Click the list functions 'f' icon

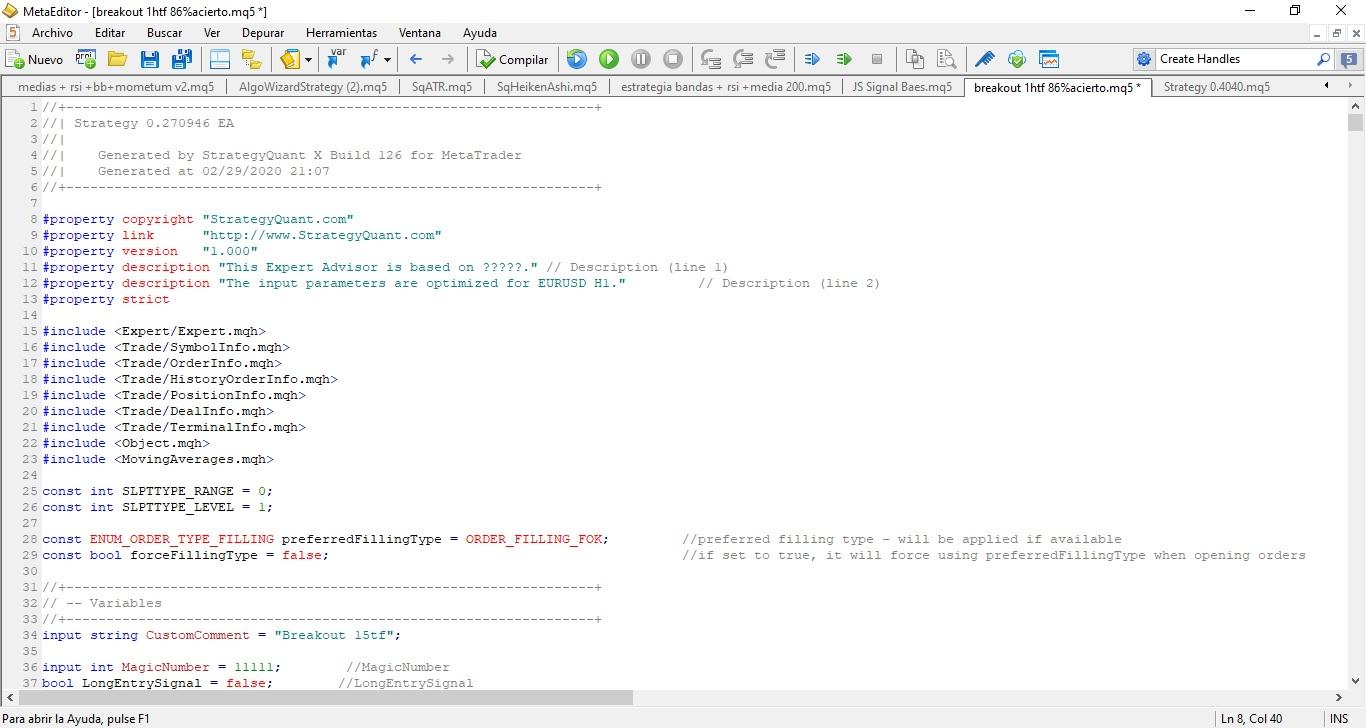[369, 59]
